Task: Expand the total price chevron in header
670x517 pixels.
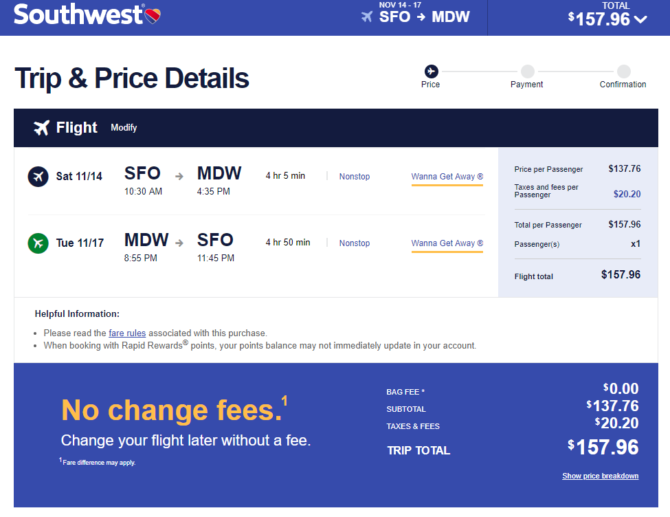Action: 641,19
